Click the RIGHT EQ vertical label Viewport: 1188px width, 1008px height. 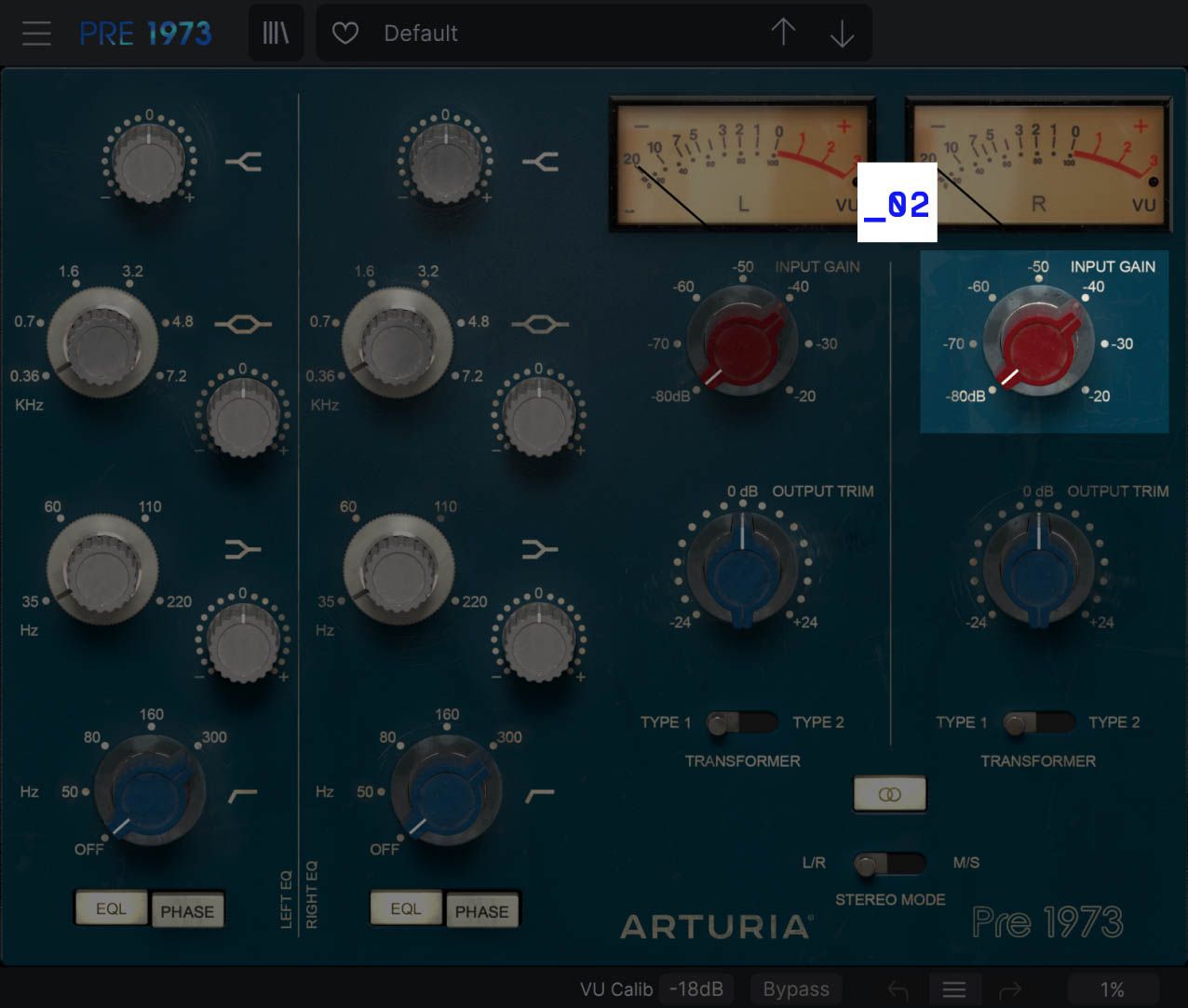(311, 894)
